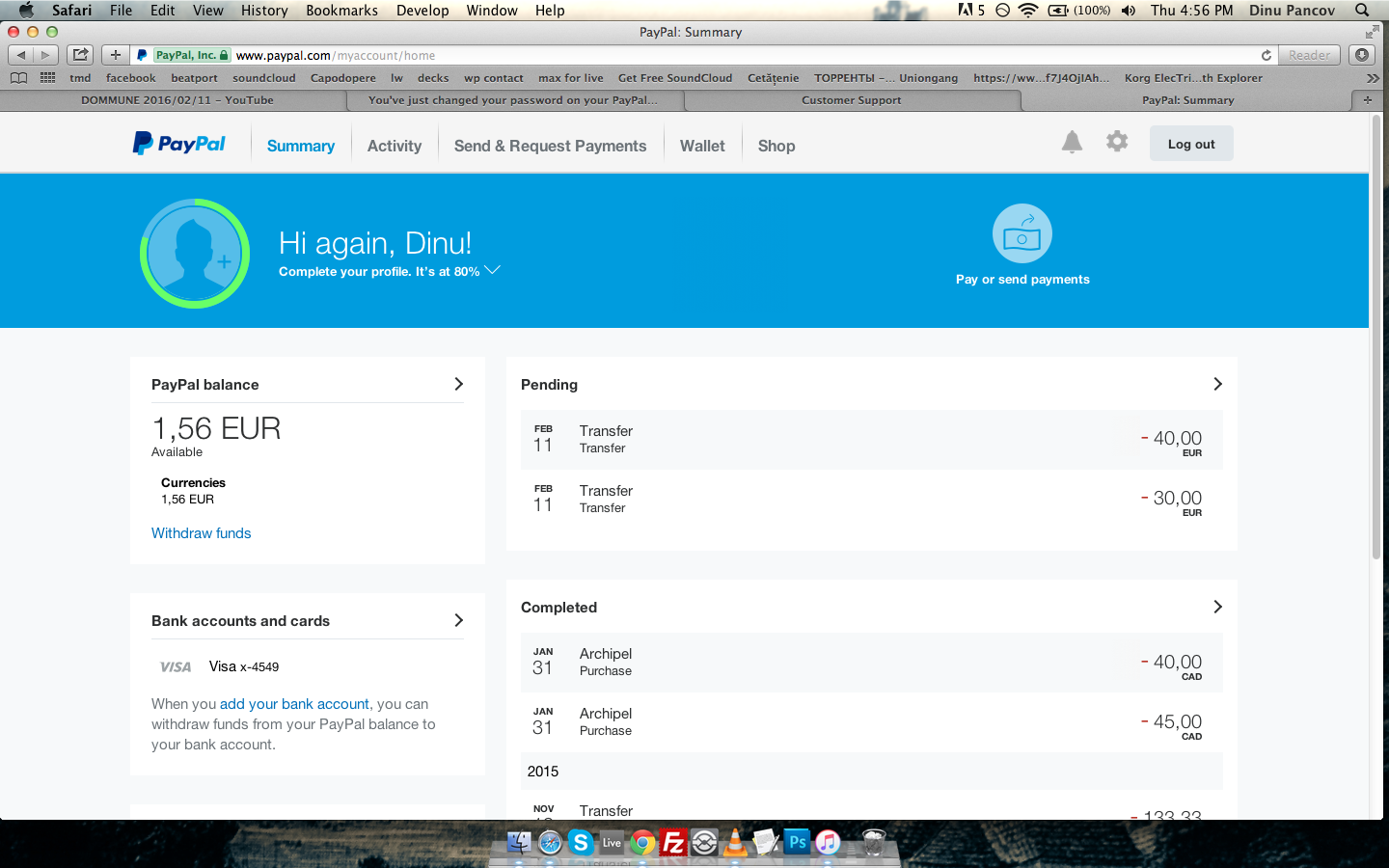Image resolution: width=1389 pixels, height=868 pixels.
Task: Open iTunes from the Dock
Action: click(828, 842)
